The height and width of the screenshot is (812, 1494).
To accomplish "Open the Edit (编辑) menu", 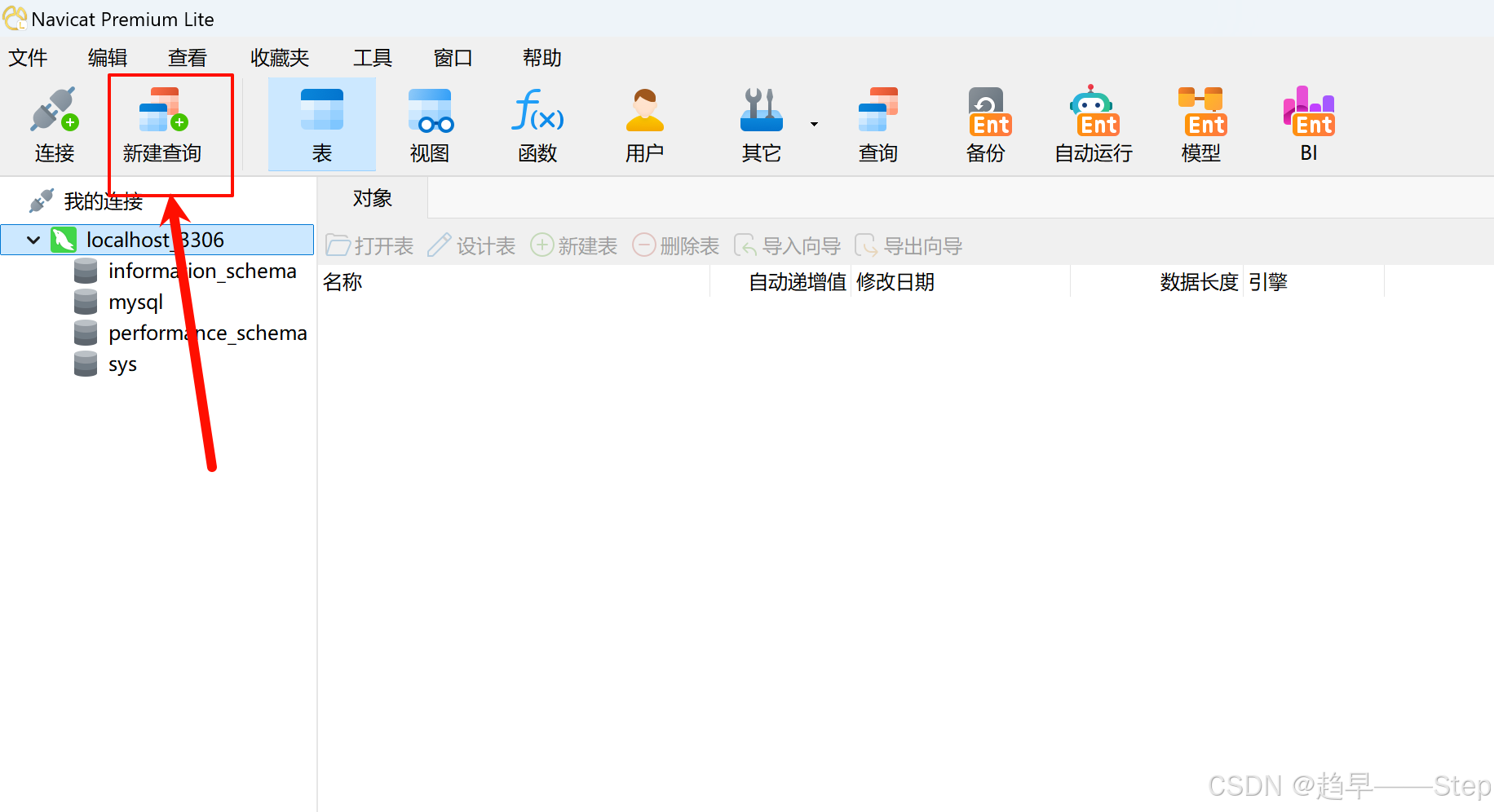I will click(x=108, y=58).
